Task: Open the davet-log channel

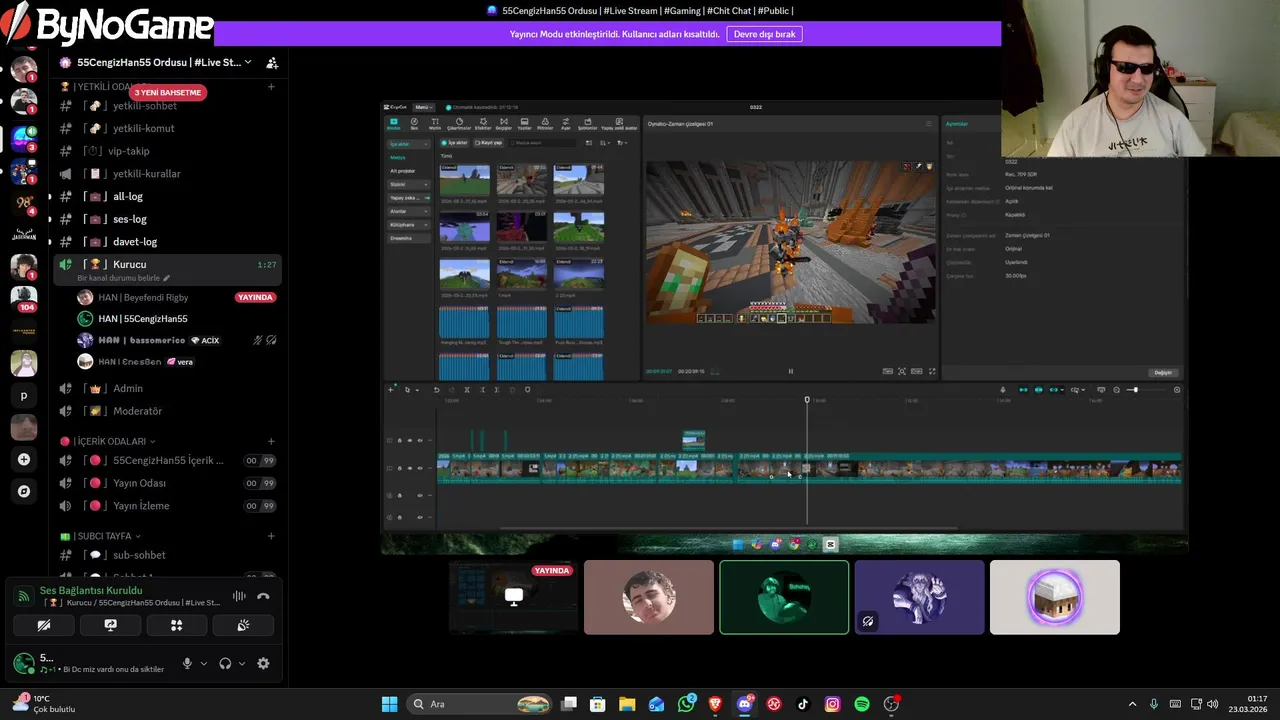Action: 168,241
